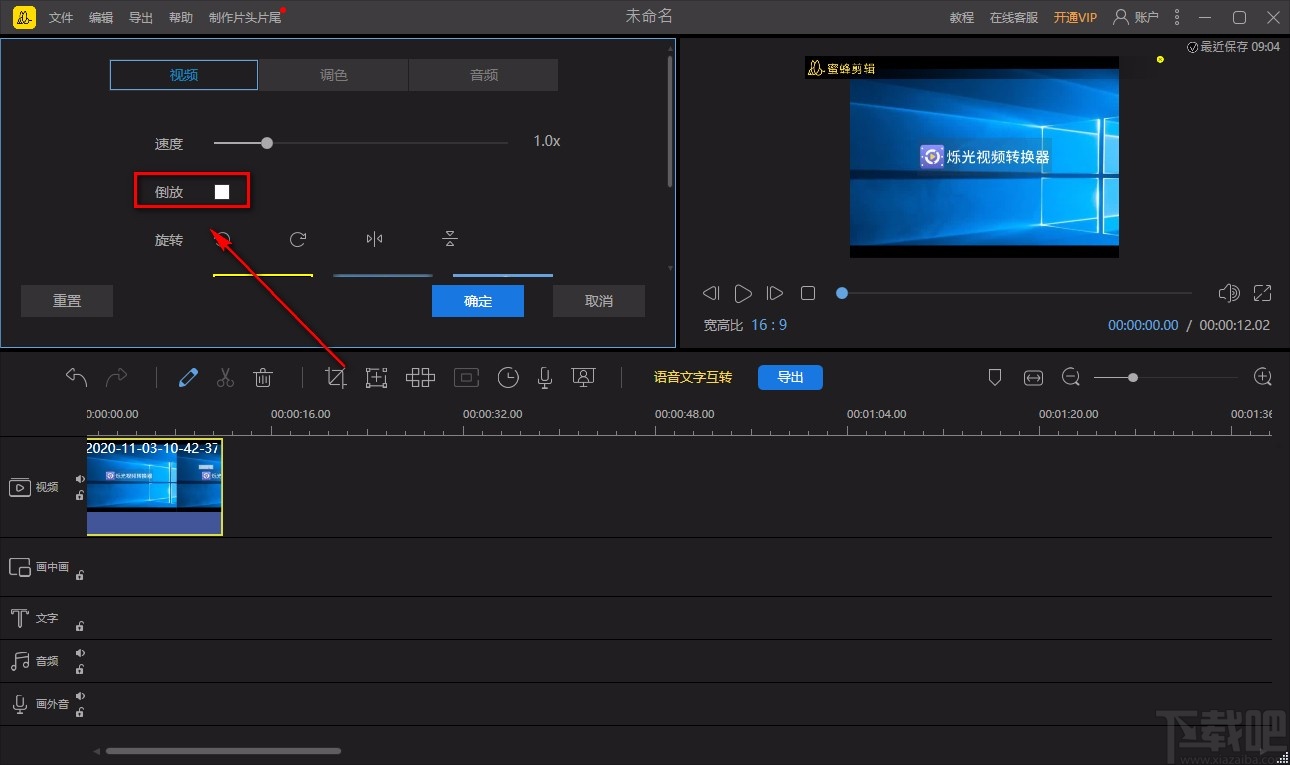The width and height of the screenshot is (1290, 765).
Task: Click the scissors split tool
Action: pyautogui.click(x=225, y=377)
